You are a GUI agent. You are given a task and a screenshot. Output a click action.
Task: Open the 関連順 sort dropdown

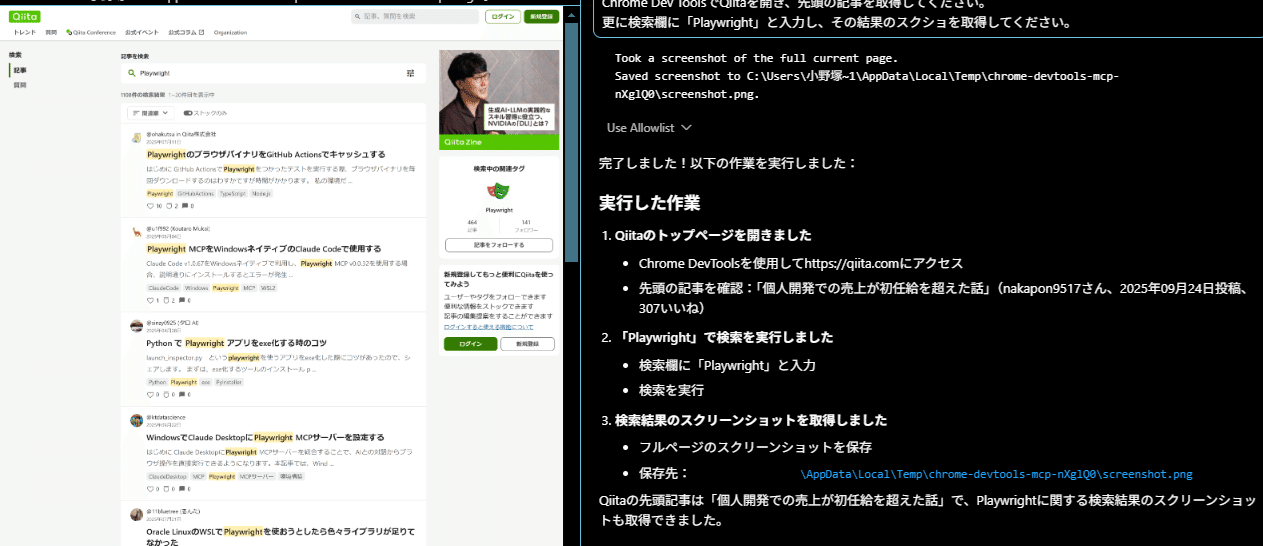click(x=149, y=113)
